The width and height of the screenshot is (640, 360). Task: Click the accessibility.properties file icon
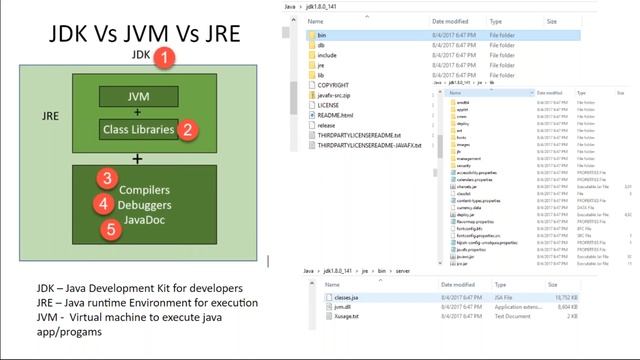click(453, 173)
